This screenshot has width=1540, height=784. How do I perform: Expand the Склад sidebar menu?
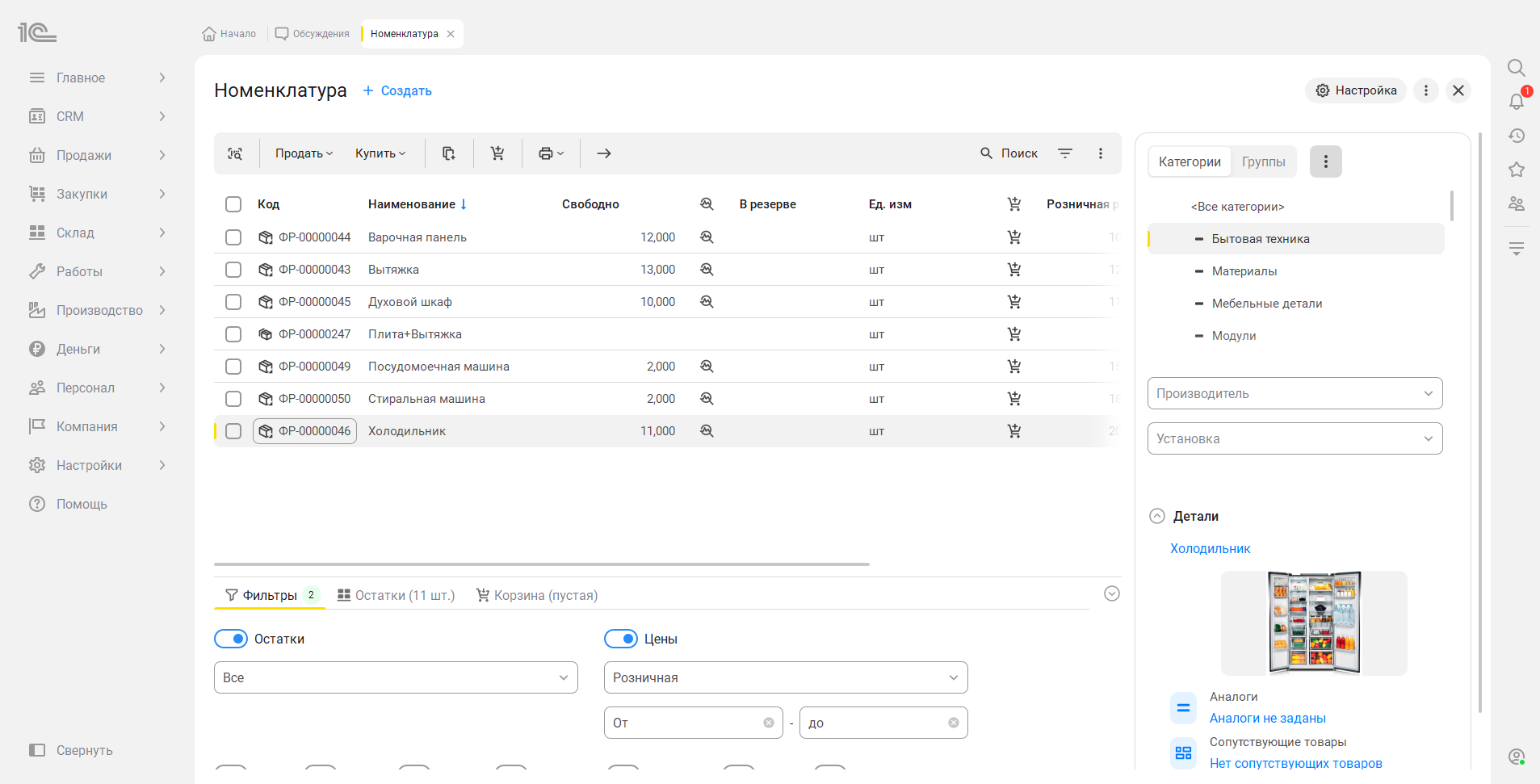(x=98, y=233)
